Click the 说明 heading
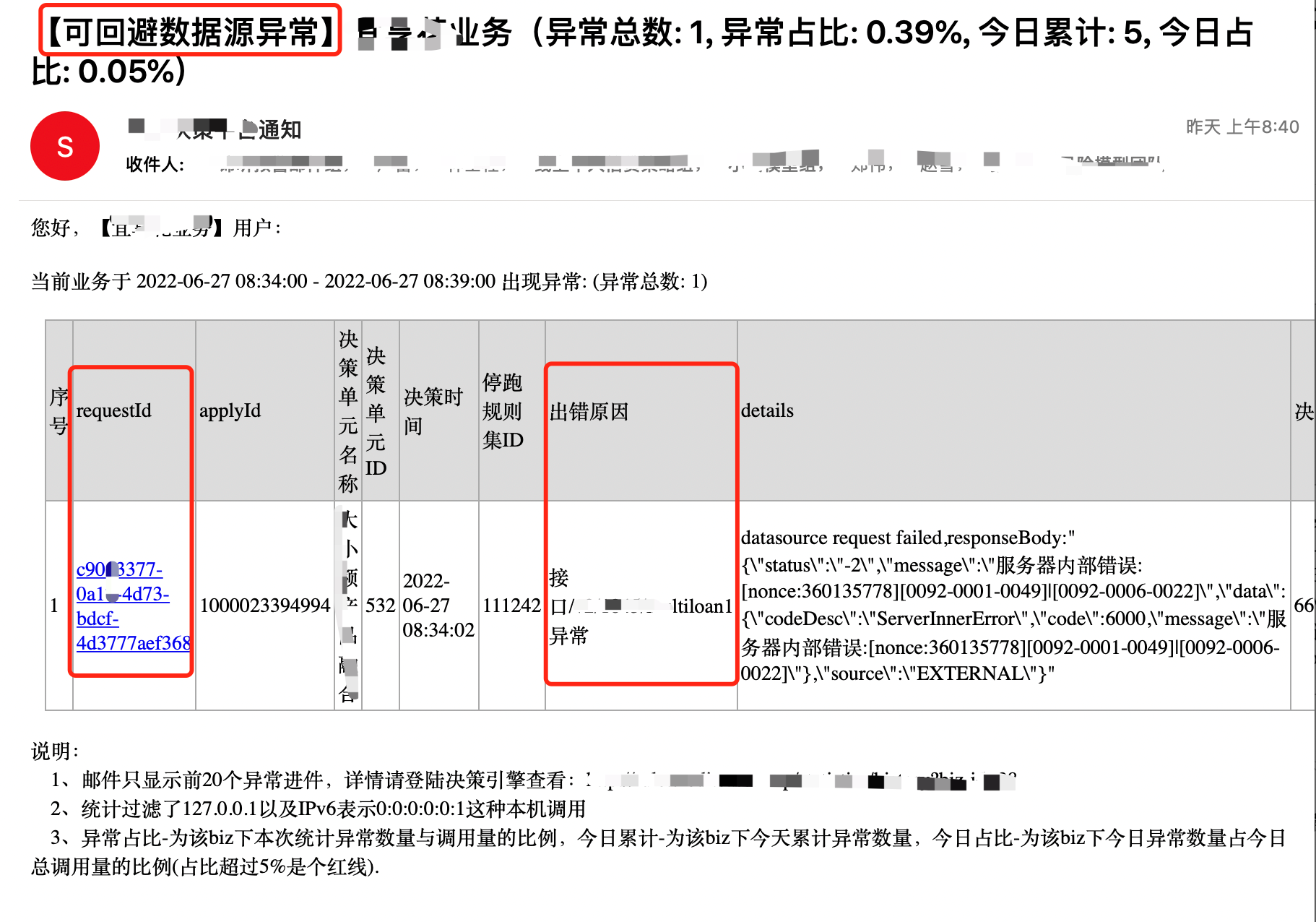 click(x=55, y=751)
